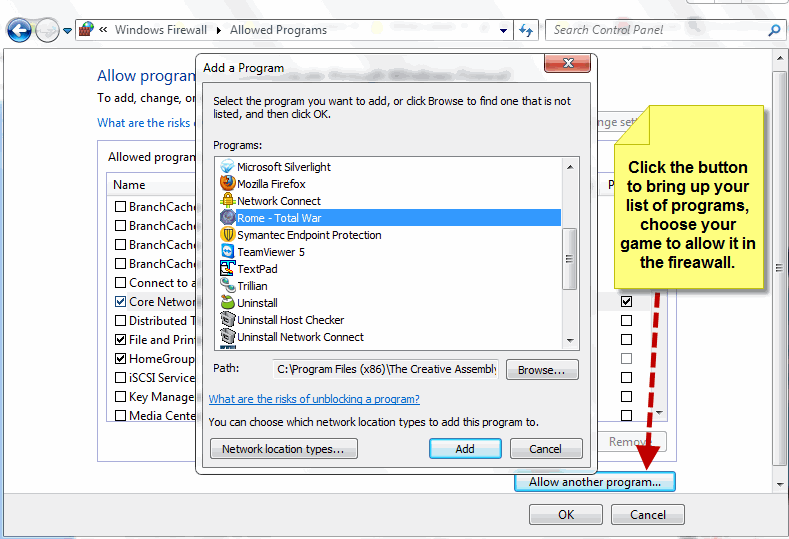The height and width of the screenshot is (539, 789).
Task: Click the Trillian icon
Action: tap(227, 285)
